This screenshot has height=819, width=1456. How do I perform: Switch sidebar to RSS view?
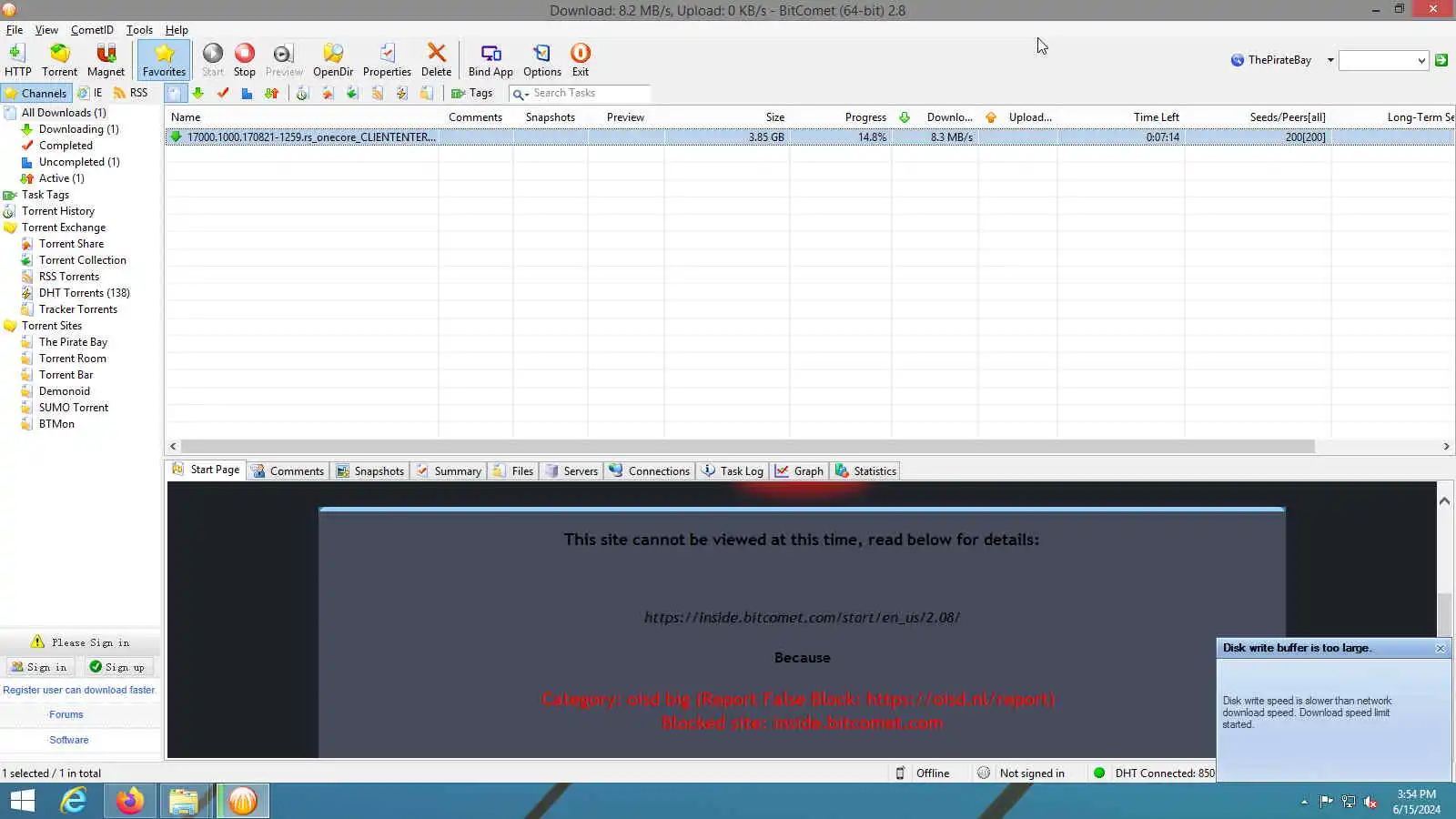pos(130,93)
